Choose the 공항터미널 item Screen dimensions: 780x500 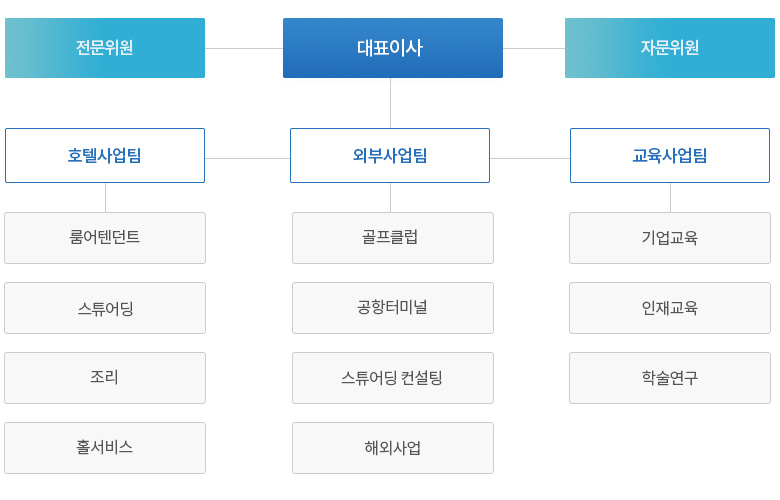393,308
